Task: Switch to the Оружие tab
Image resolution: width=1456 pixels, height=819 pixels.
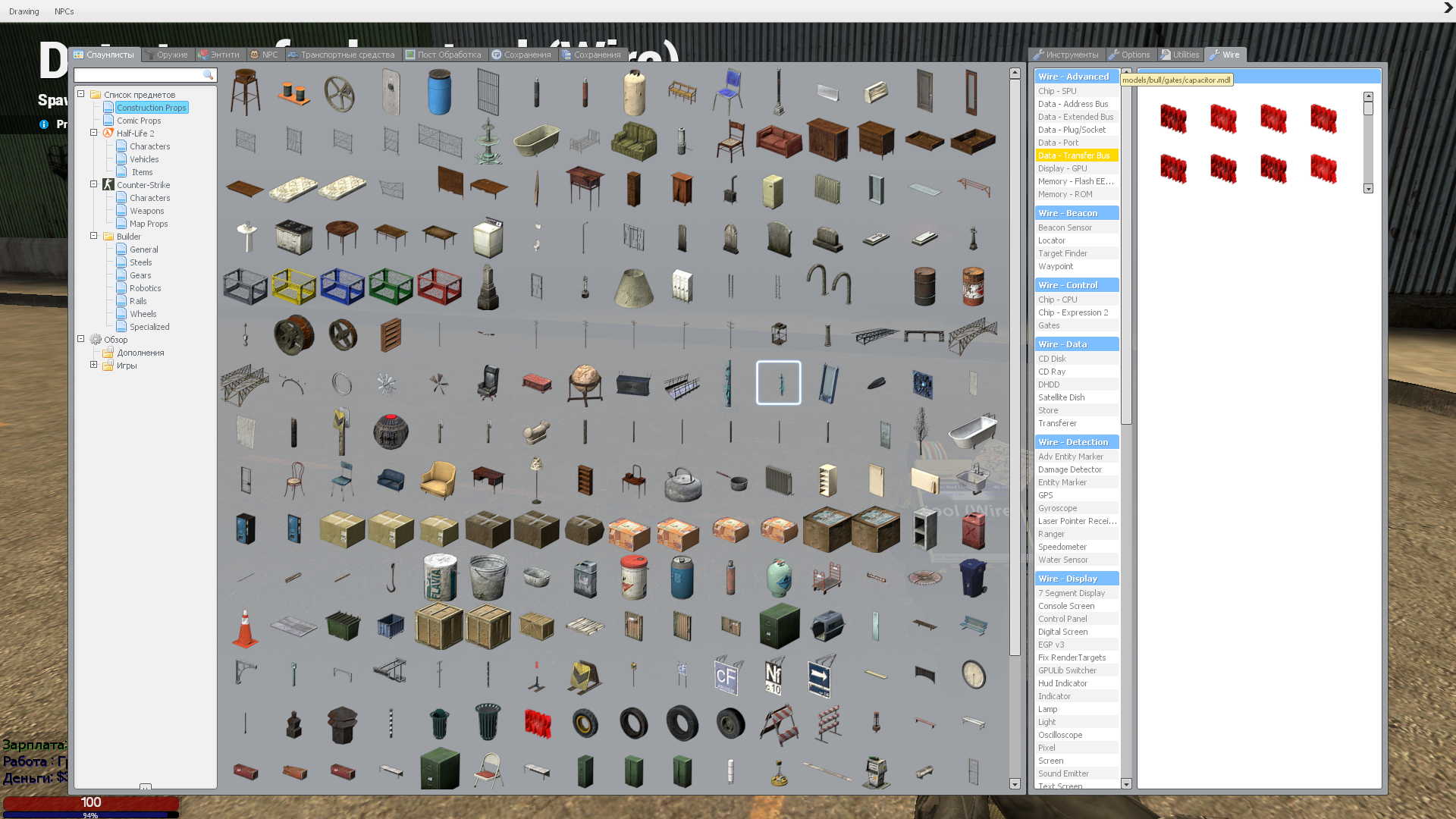Action: pyautogui.click(x=165, y=55)
